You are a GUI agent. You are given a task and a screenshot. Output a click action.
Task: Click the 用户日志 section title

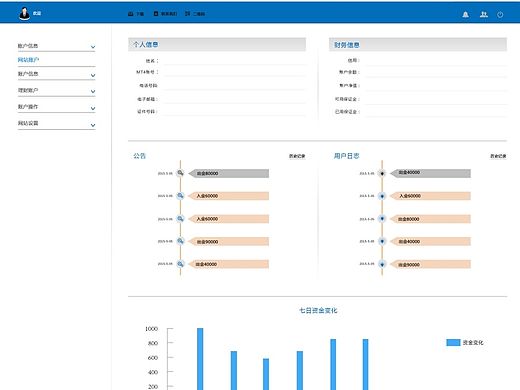pos(347,156)
